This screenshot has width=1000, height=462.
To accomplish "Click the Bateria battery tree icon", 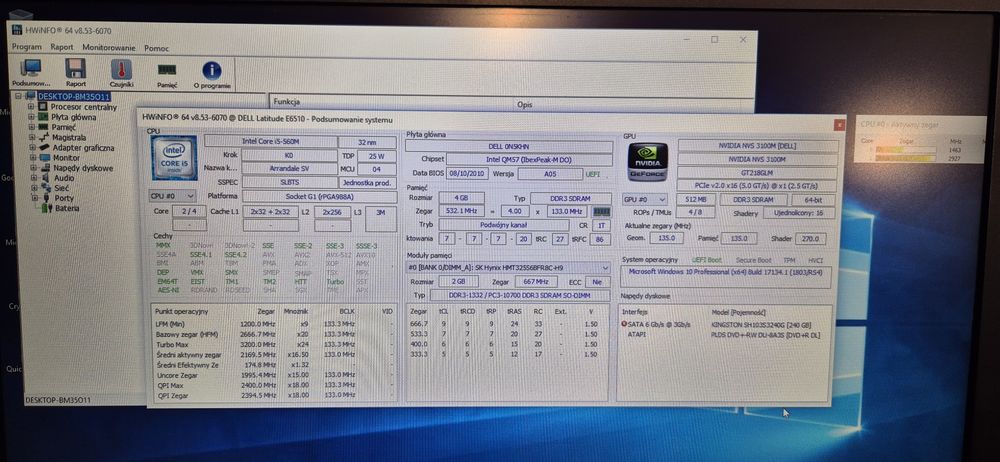I will (x=46, y=208).
